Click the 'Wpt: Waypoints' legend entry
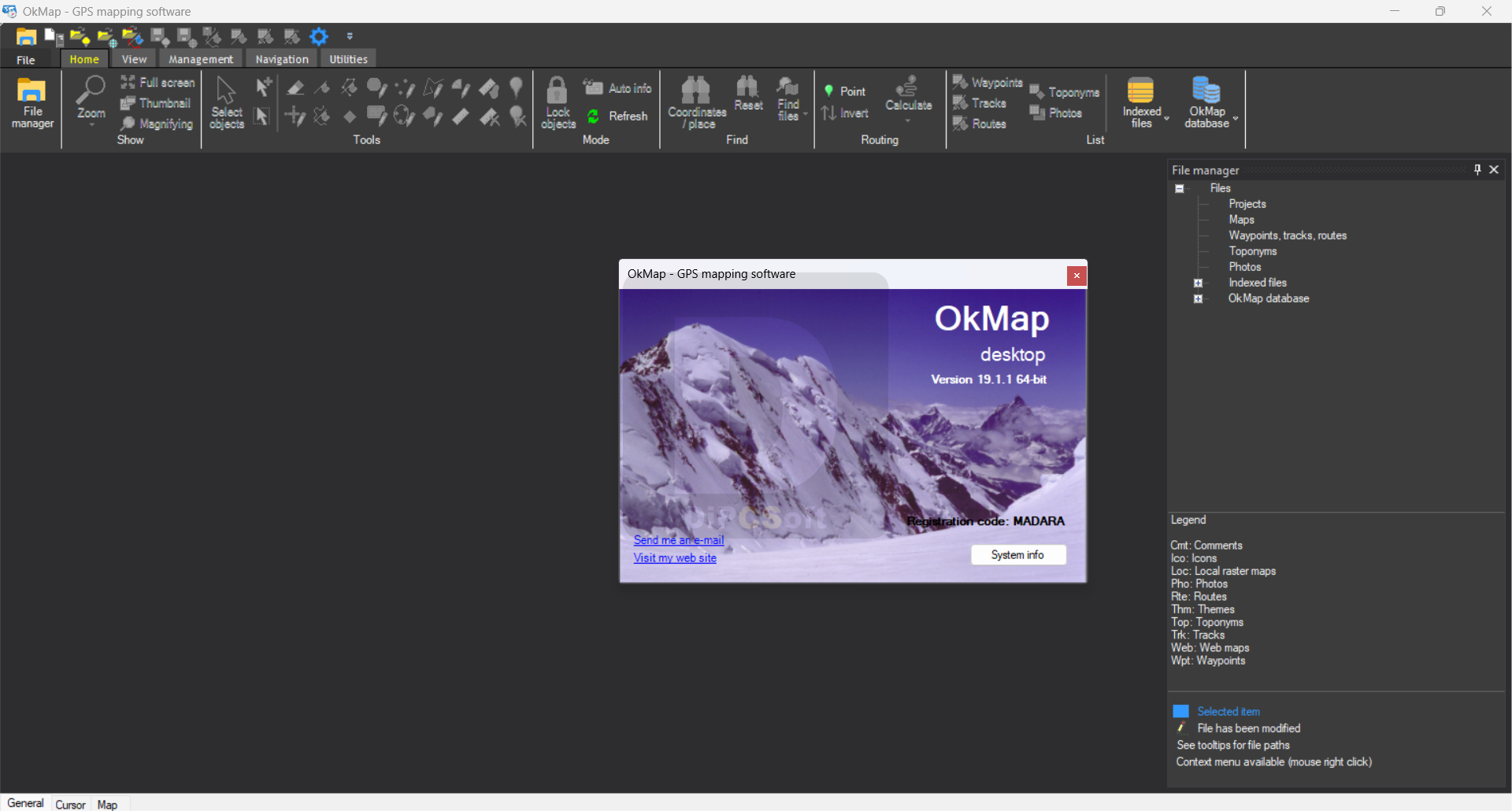Screen dimensions: 1512x811 [x=1208, y=661]
